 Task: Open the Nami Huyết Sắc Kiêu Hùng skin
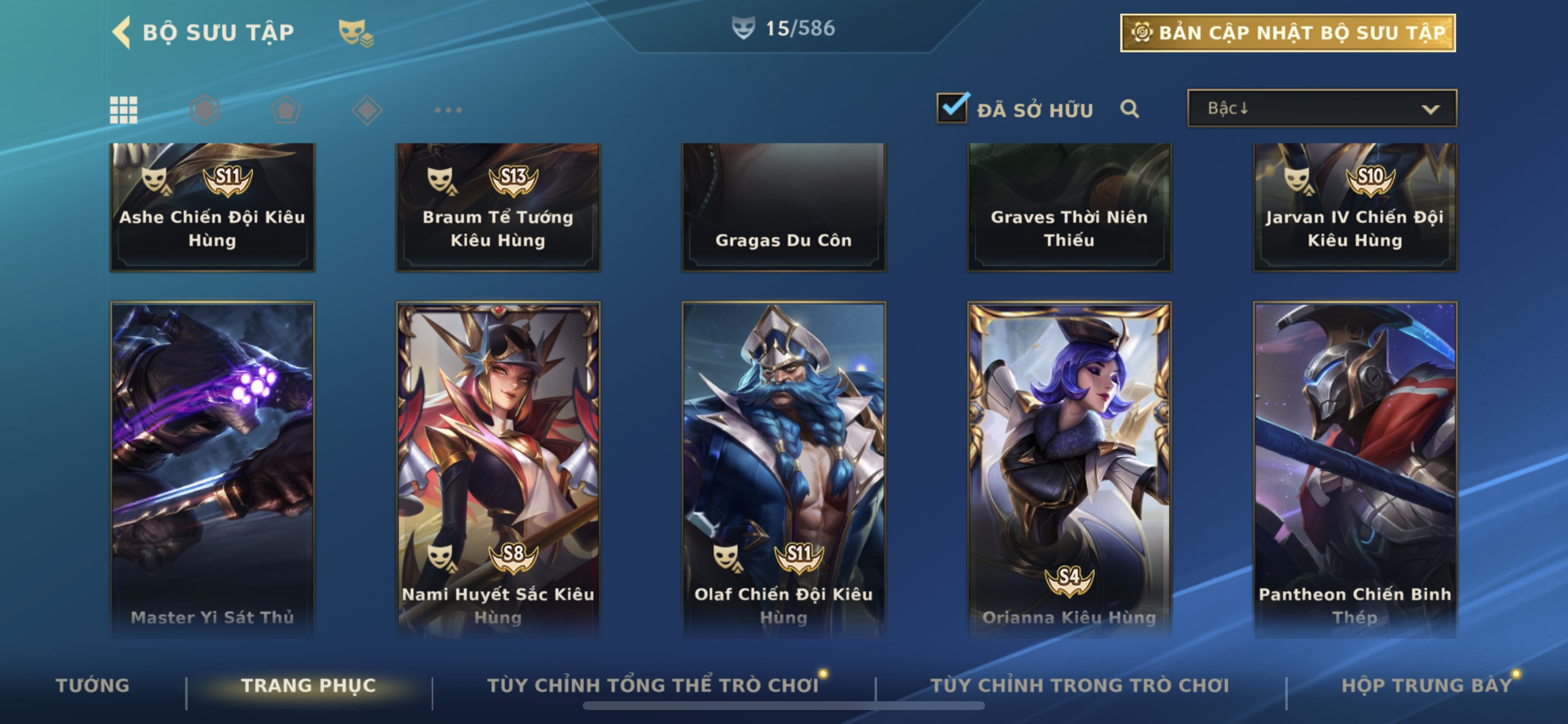pos(498,469)
